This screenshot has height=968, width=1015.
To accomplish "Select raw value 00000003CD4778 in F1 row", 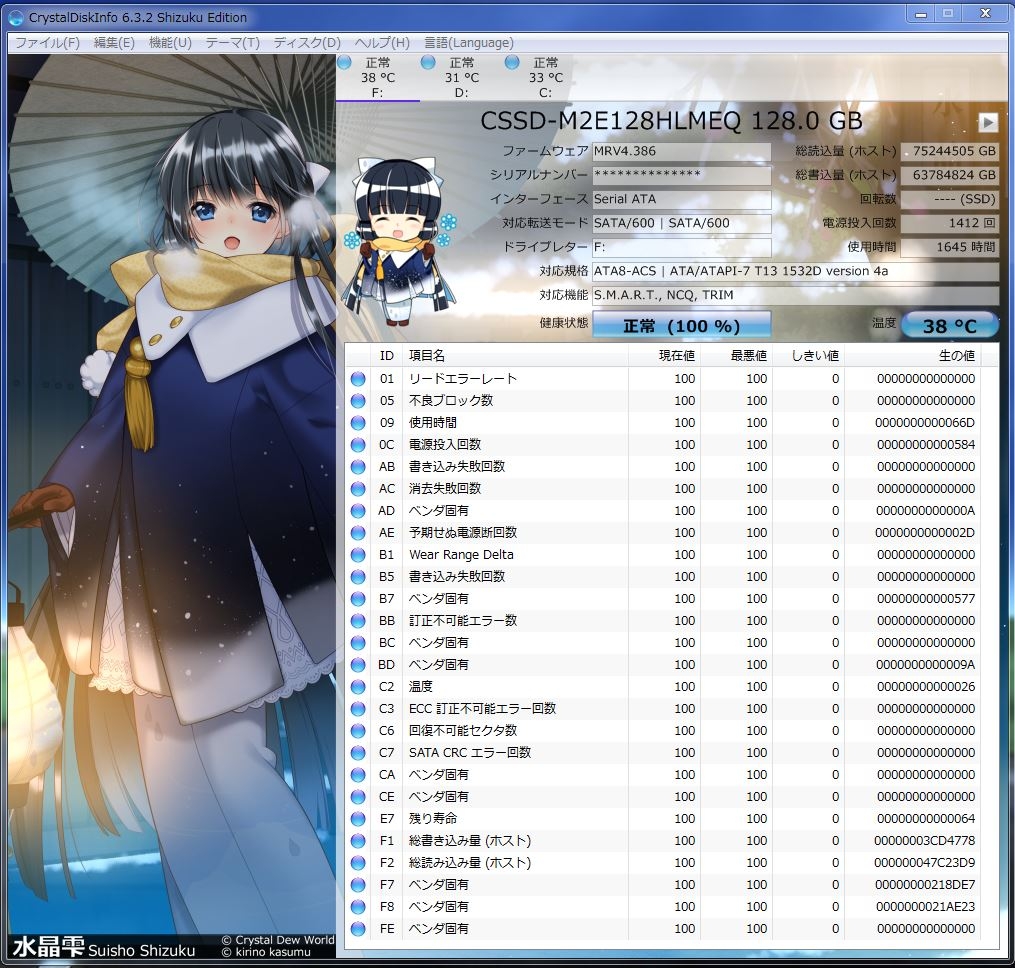I will click(925, 841).
